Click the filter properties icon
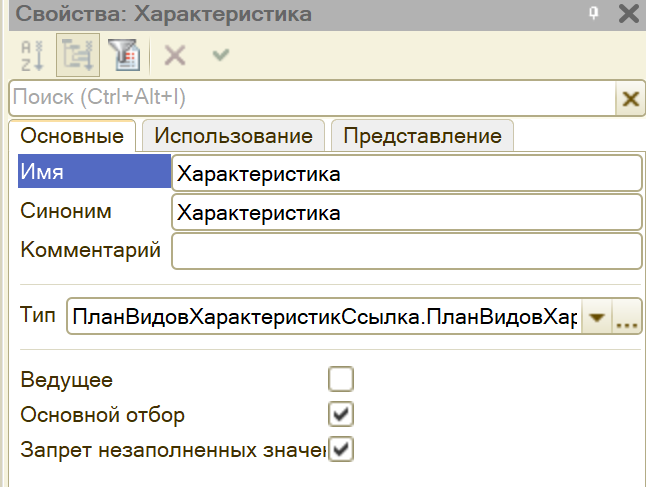The height and width of the screenshot is (487, 646). (x=125, y=56)
